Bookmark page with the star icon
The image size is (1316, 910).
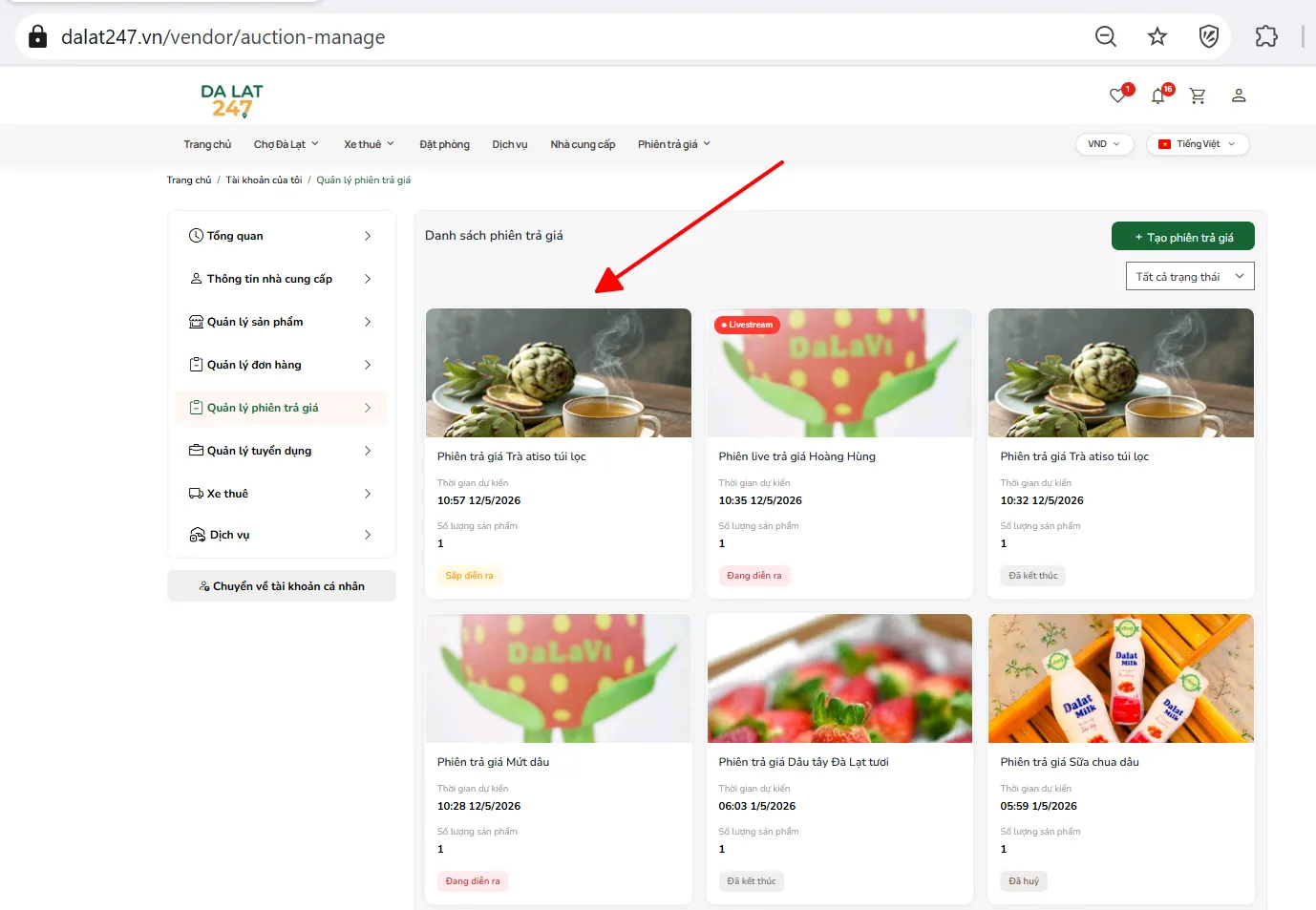[1157, 36]
